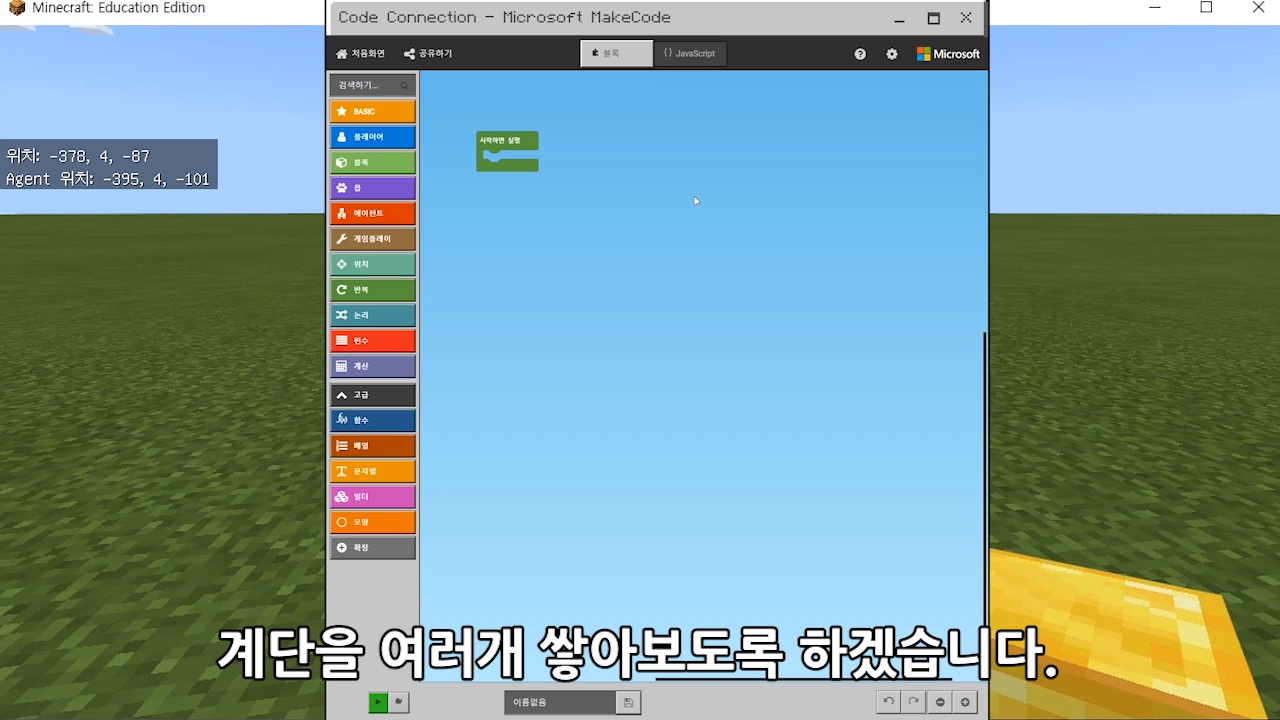Screen dimensions: 1280x720
Task: Open the 플레이어 block category
Action: pos(373,137)
